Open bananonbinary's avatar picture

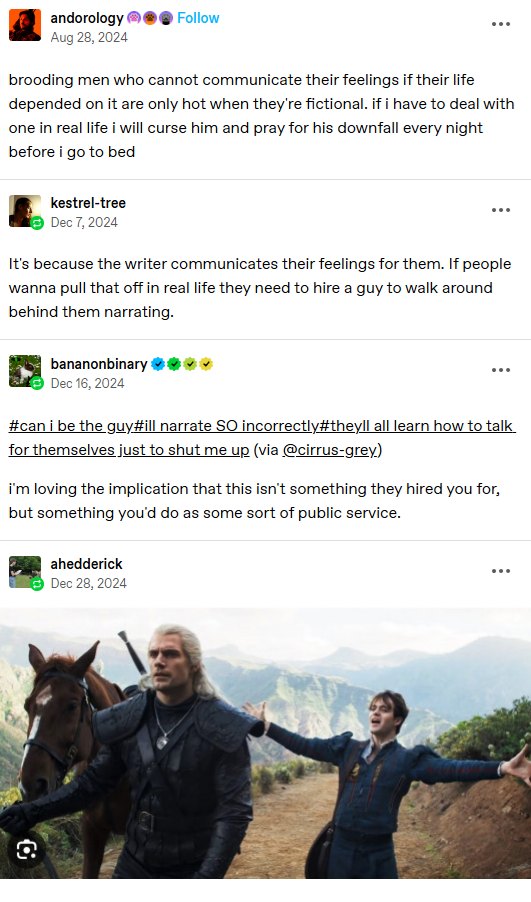point(25,371)
